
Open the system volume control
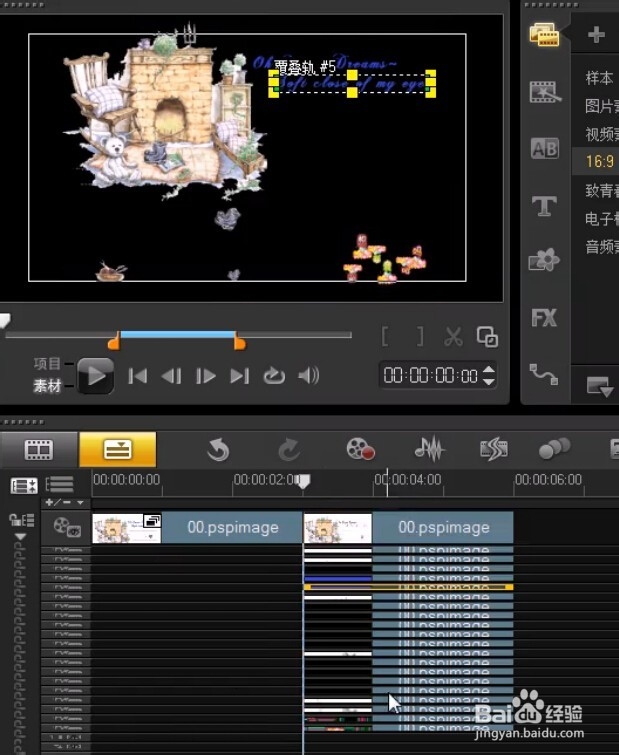point(309,376)
